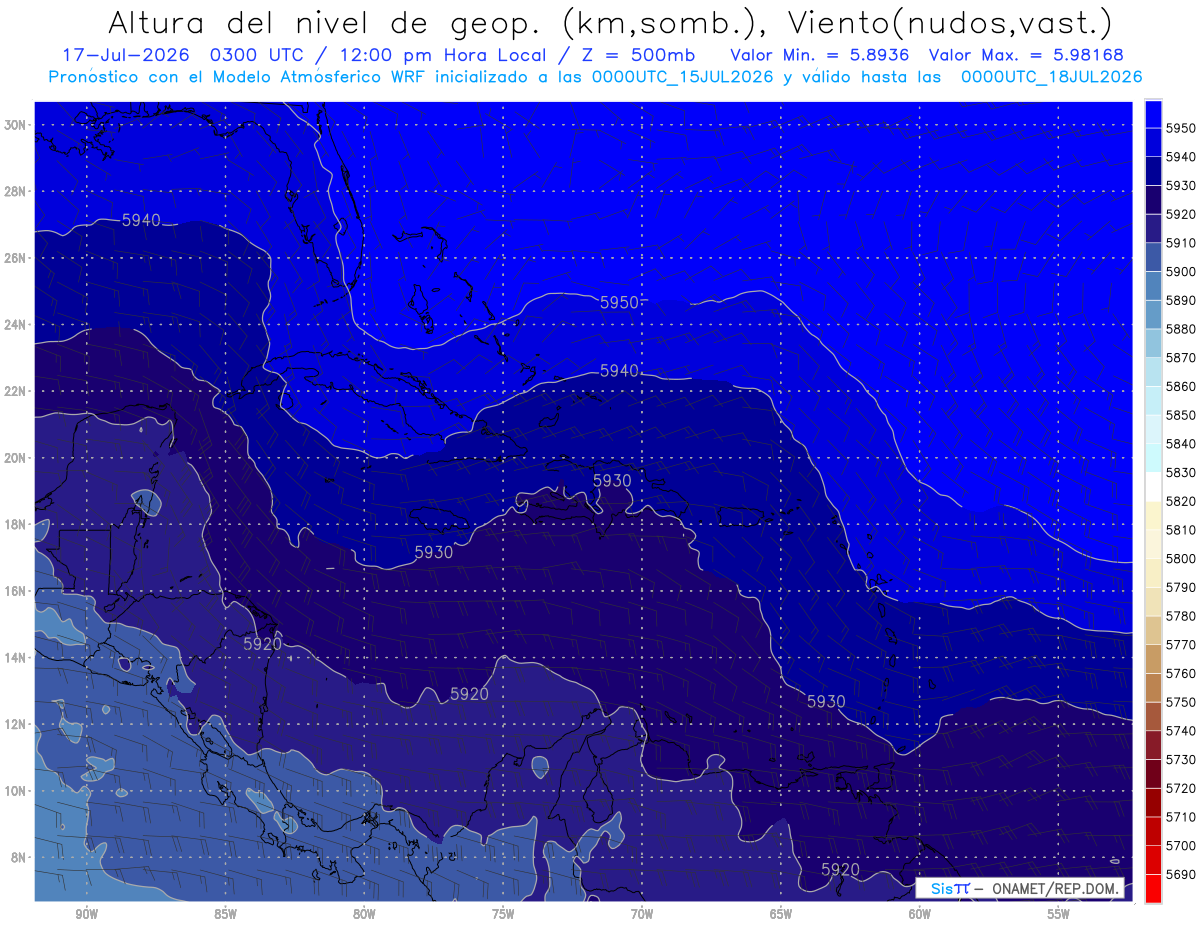Viewport: 1200px width, 927px height.
Task: Click the 5930 contour label south of Jamaica
Action: point(434,552)
